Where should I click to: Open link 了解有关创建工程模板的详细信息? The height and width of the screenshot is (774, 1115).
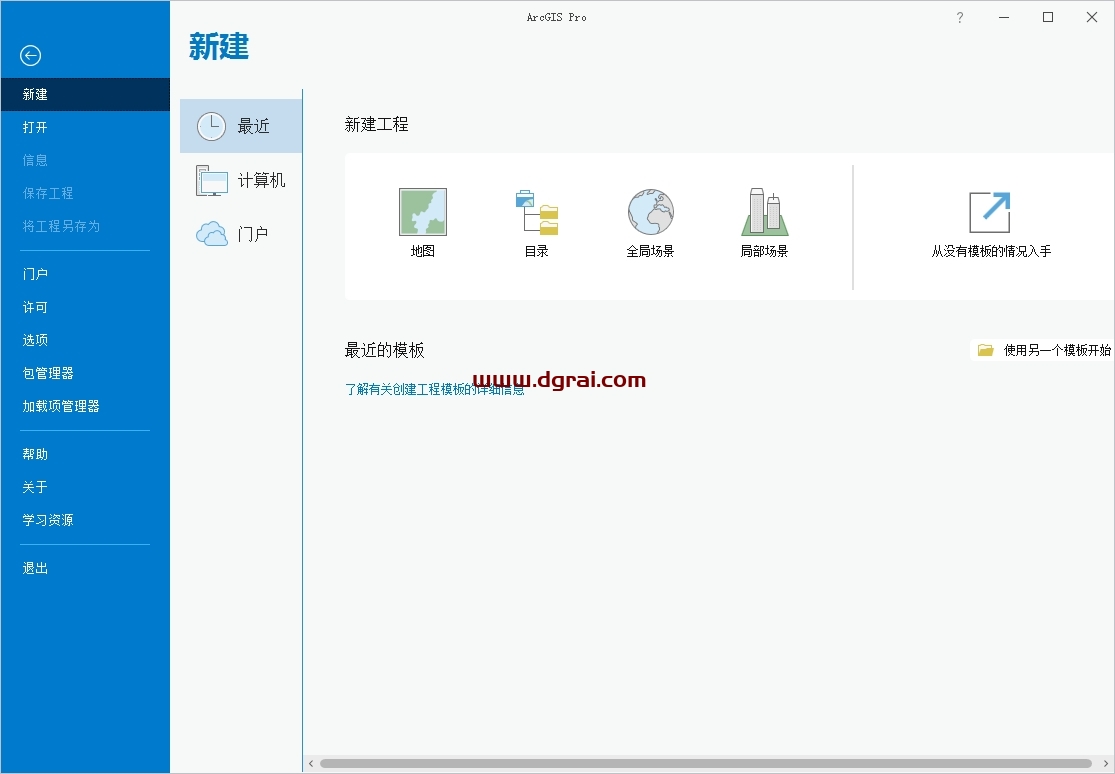pyautogui.click(x=434, y=389)
